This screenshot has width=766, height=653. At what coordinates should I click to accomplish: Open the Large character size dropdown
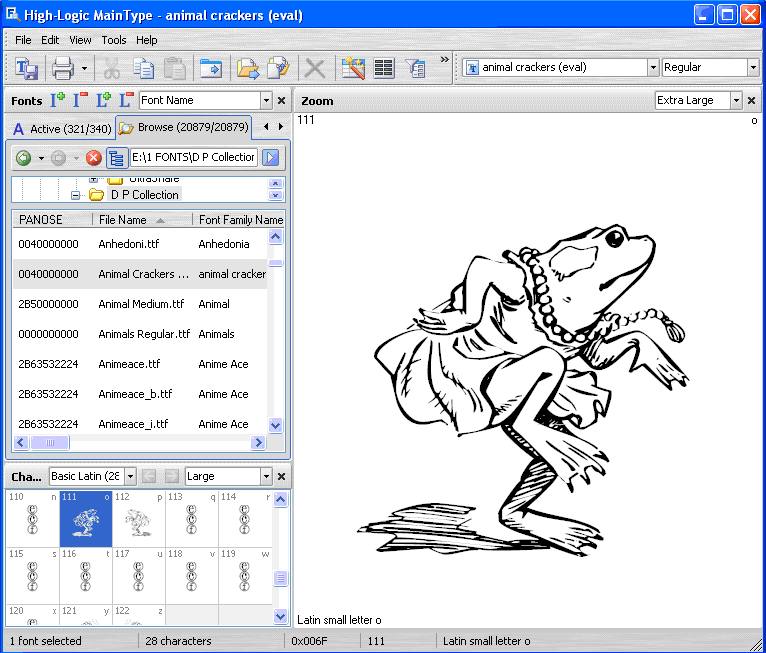[x=266, y=476]
